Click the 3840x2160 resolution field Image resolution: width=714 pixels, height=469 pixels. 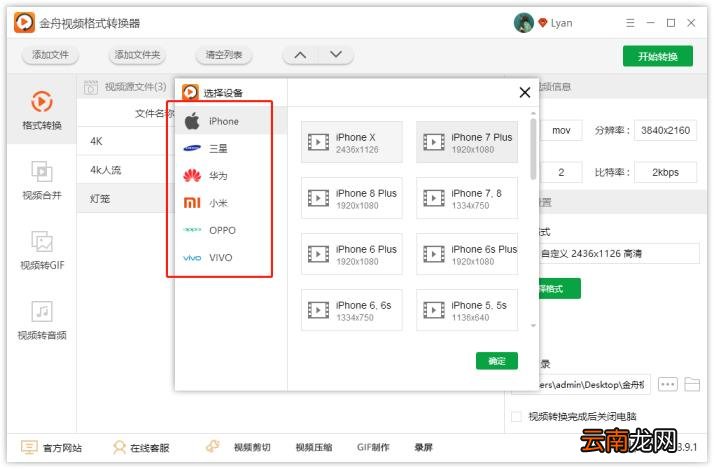[665, 131]
